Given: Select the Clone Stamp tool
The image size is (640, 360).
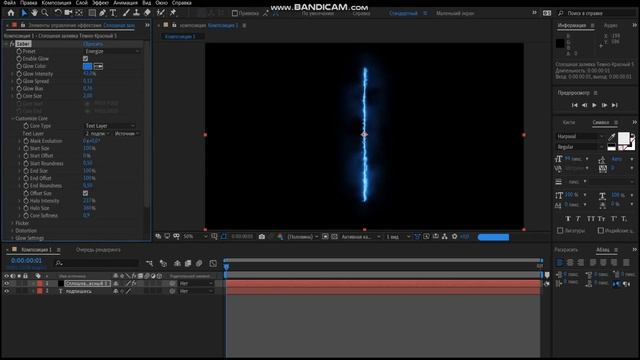Looking at the screenshot, I should click(x=136, y=13).
